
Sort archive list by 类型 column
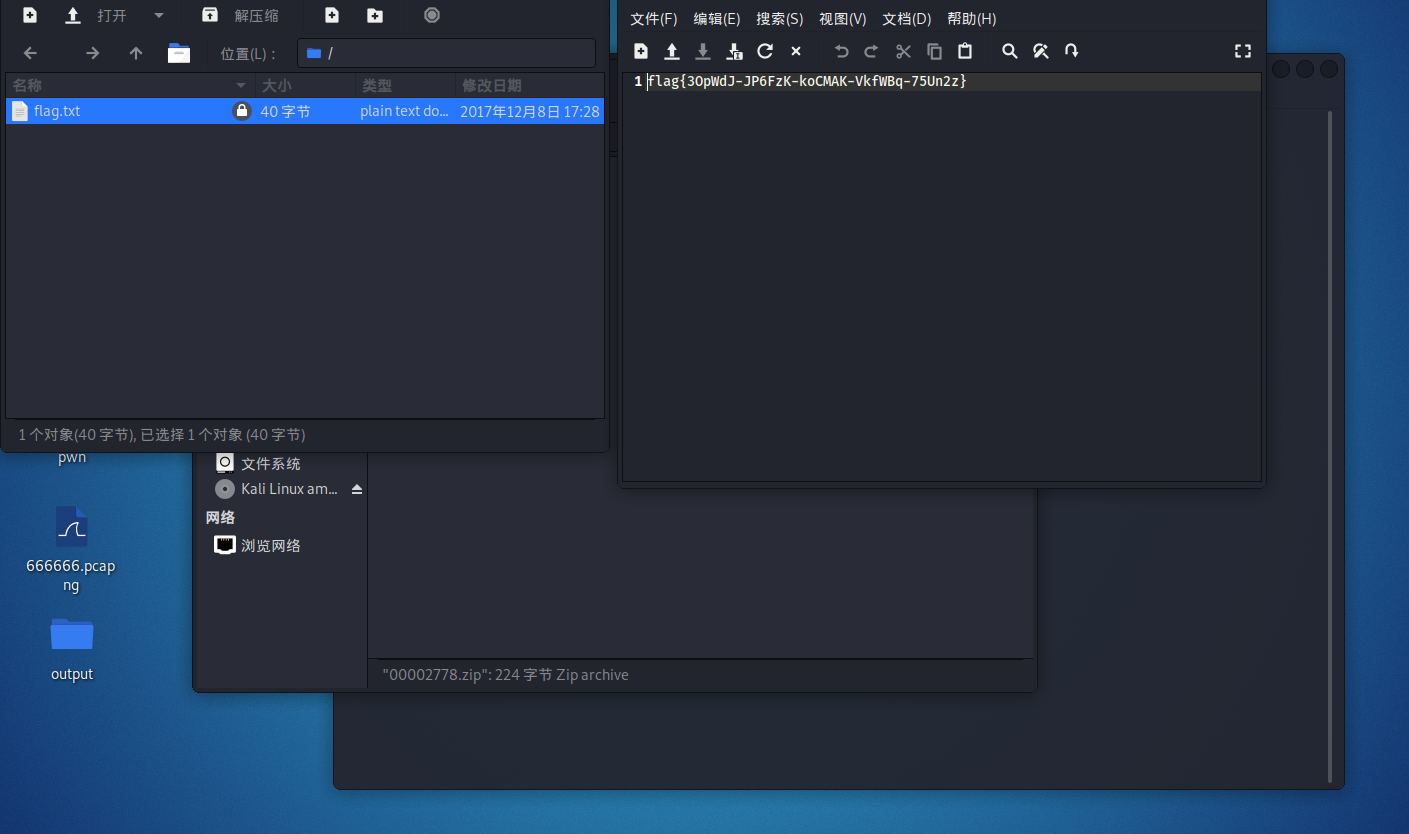click(x=405, y=86)
